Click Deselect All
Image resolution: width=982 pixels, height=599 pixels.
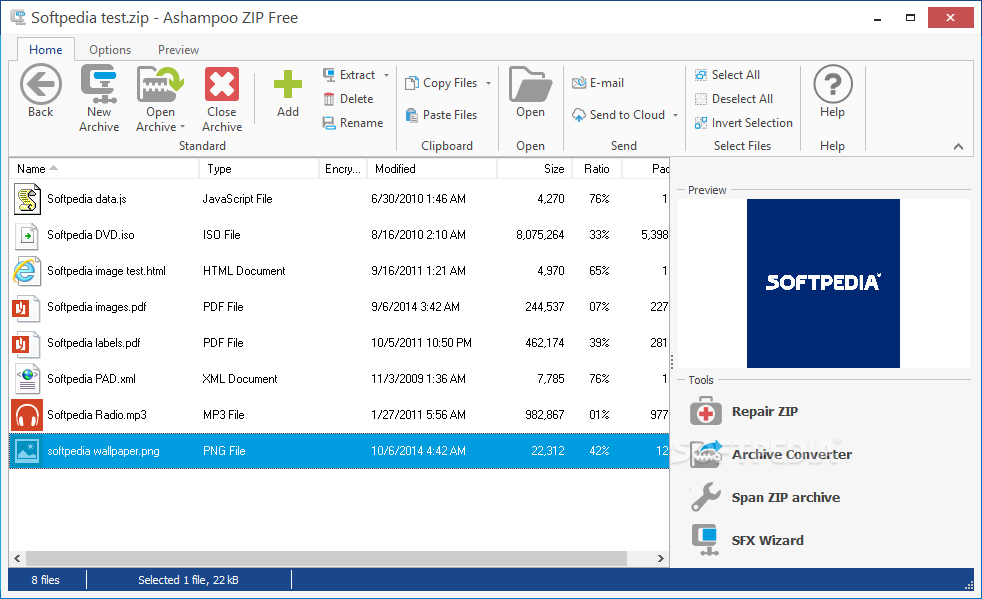tap(733, 99)
